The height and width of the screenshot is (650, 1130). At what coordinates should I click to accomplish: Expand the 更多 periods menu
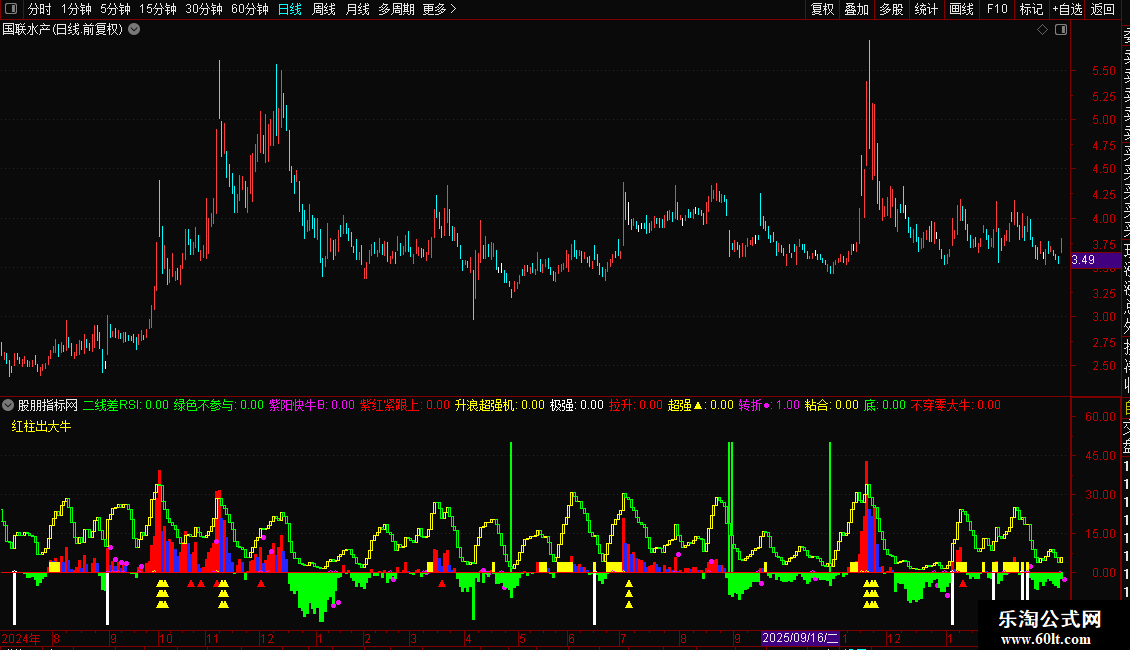point(440,9)
